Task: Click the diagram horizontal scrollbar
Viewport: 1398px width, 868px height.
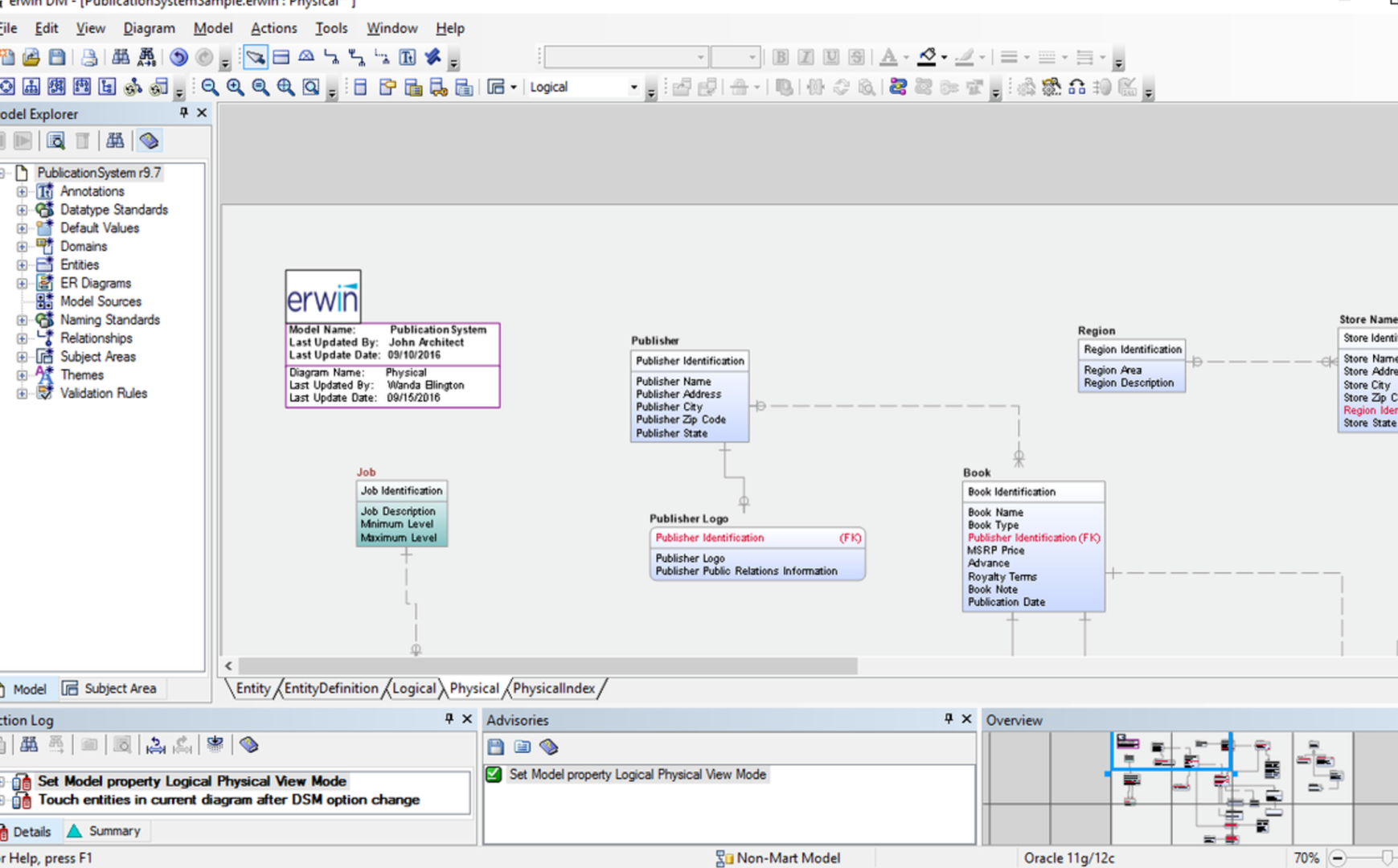Action: click(547, 666)
